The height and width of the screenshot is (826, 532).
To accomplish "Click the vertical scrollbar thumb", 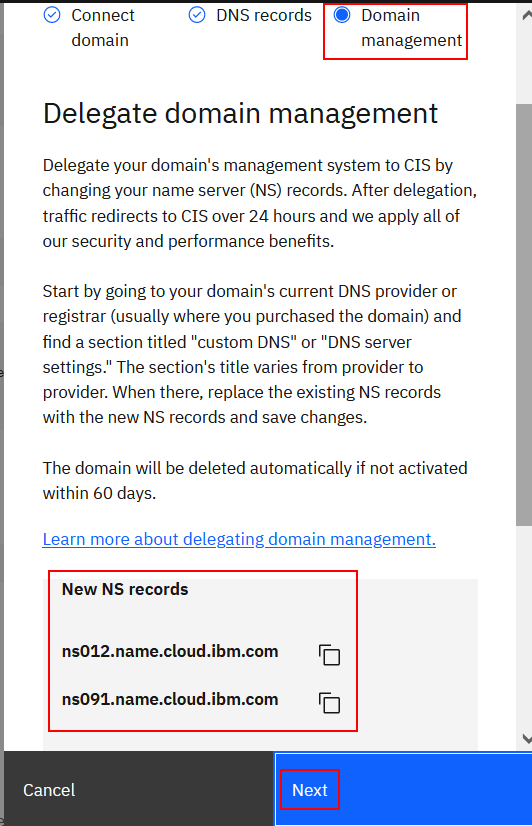I will click(524, 314).
